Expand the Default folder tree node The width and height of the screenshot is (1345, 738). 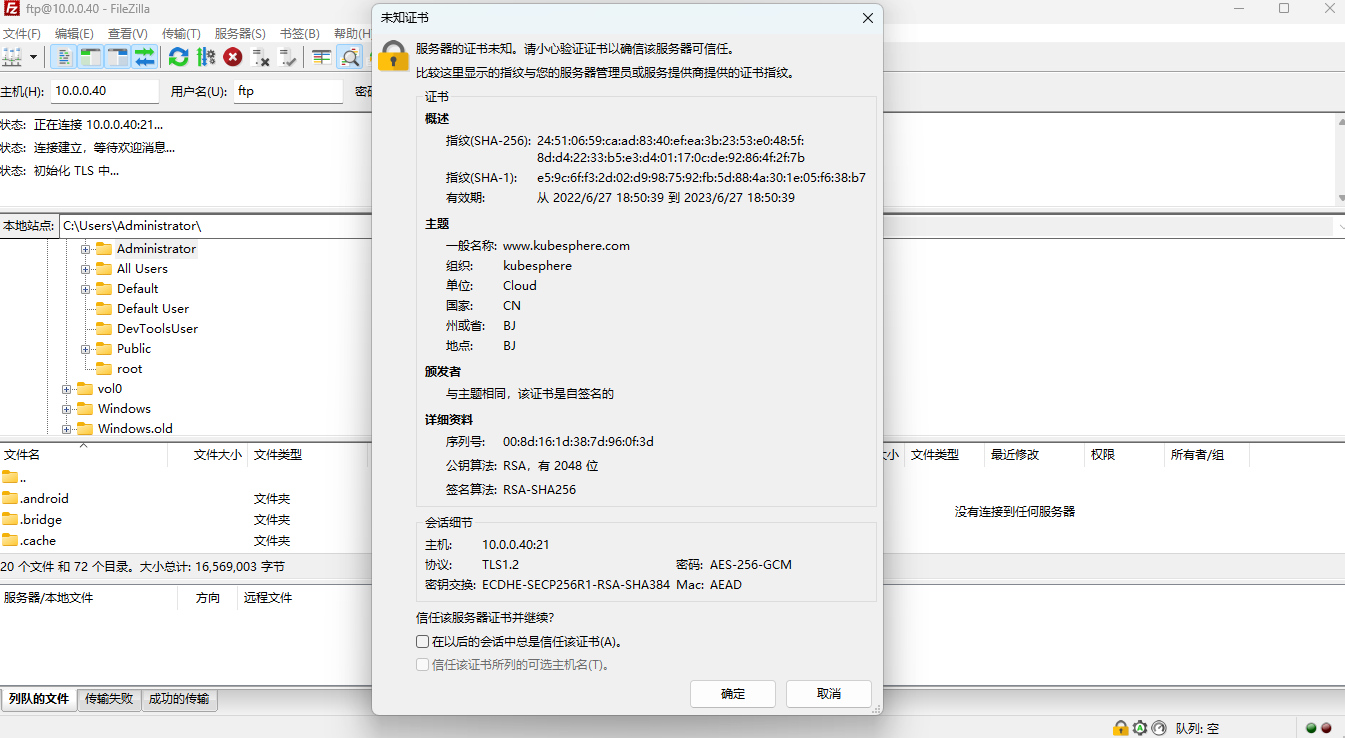coord(86,289)
